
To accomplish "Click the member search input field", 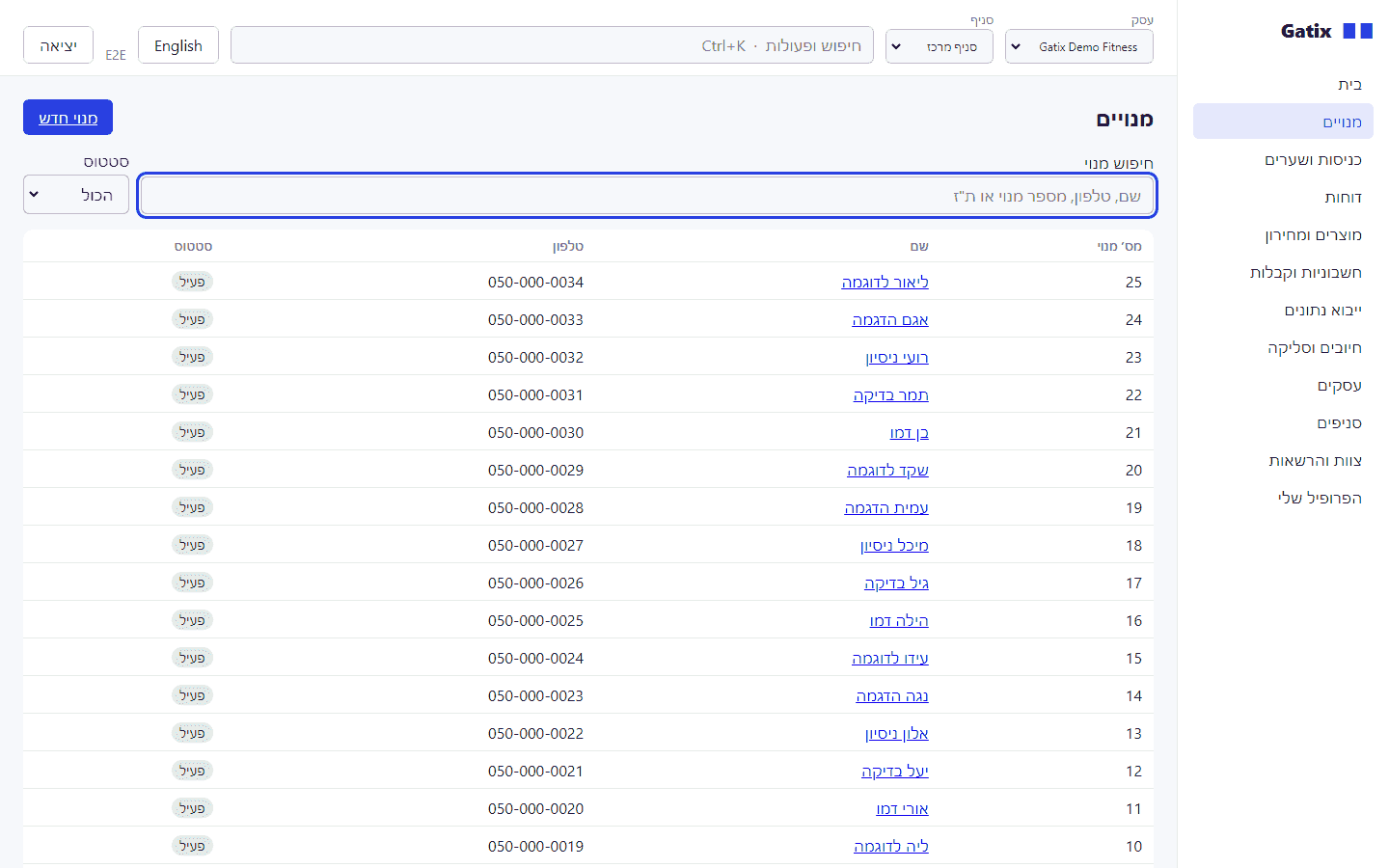I will pos(647,196).
